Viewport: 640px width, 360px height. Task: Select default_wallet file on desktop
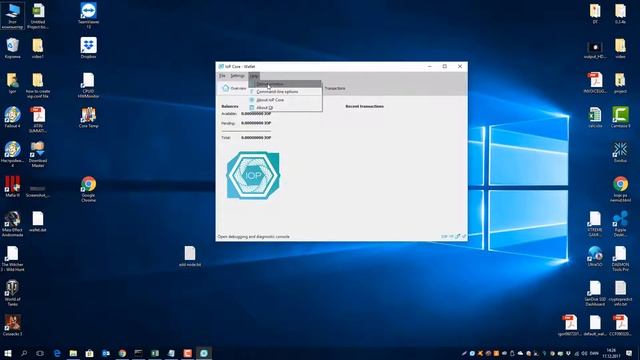coord(595,325)
